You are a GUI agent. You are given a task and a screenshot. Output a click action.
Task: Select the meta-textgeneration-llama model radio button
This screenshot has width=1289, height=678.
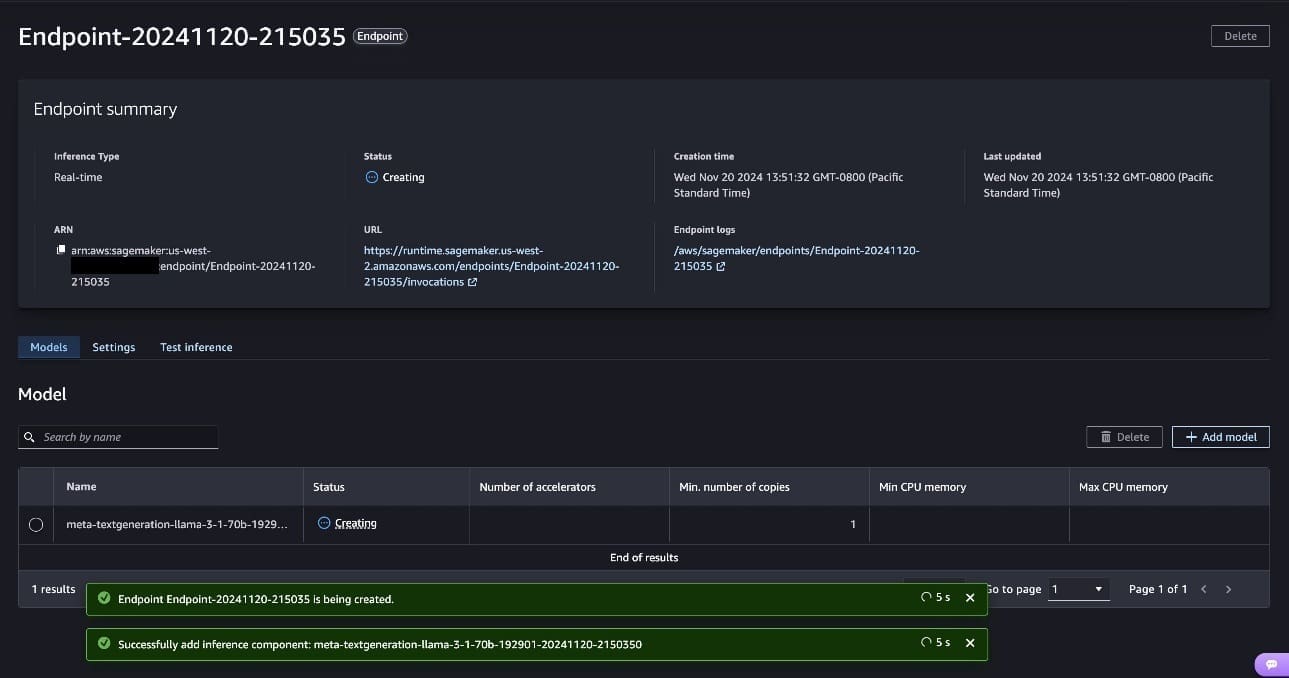coord(36,525)
